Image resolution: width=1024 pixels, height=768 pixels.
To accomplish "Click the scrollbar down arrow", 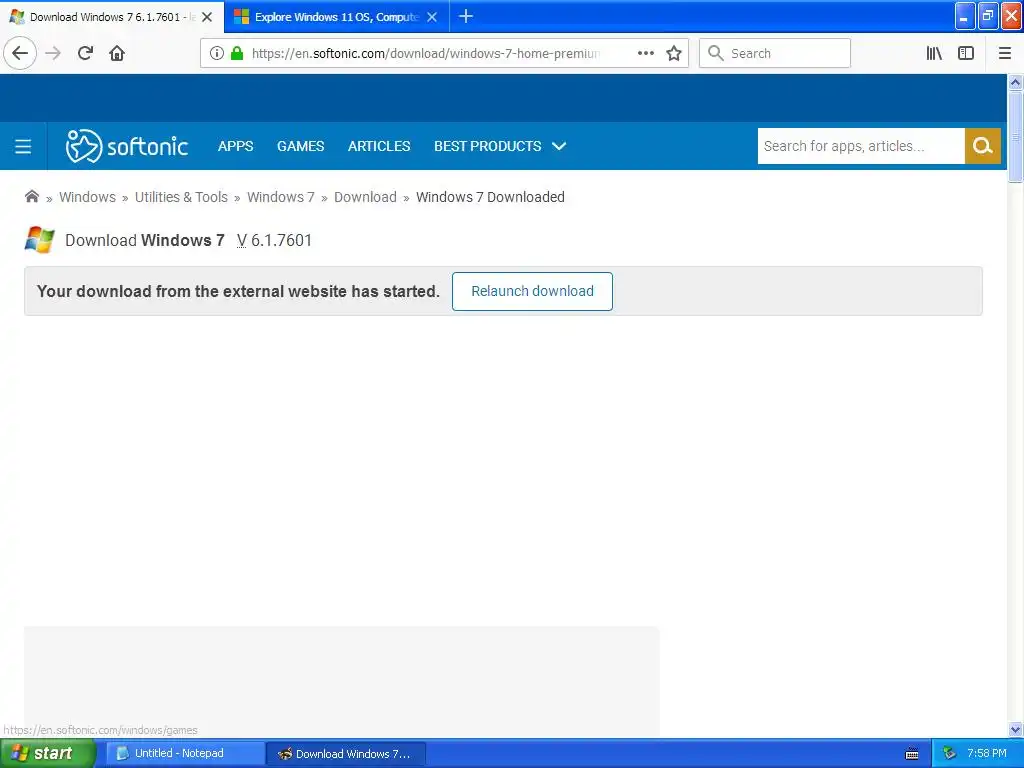I will coord(1015,729).
